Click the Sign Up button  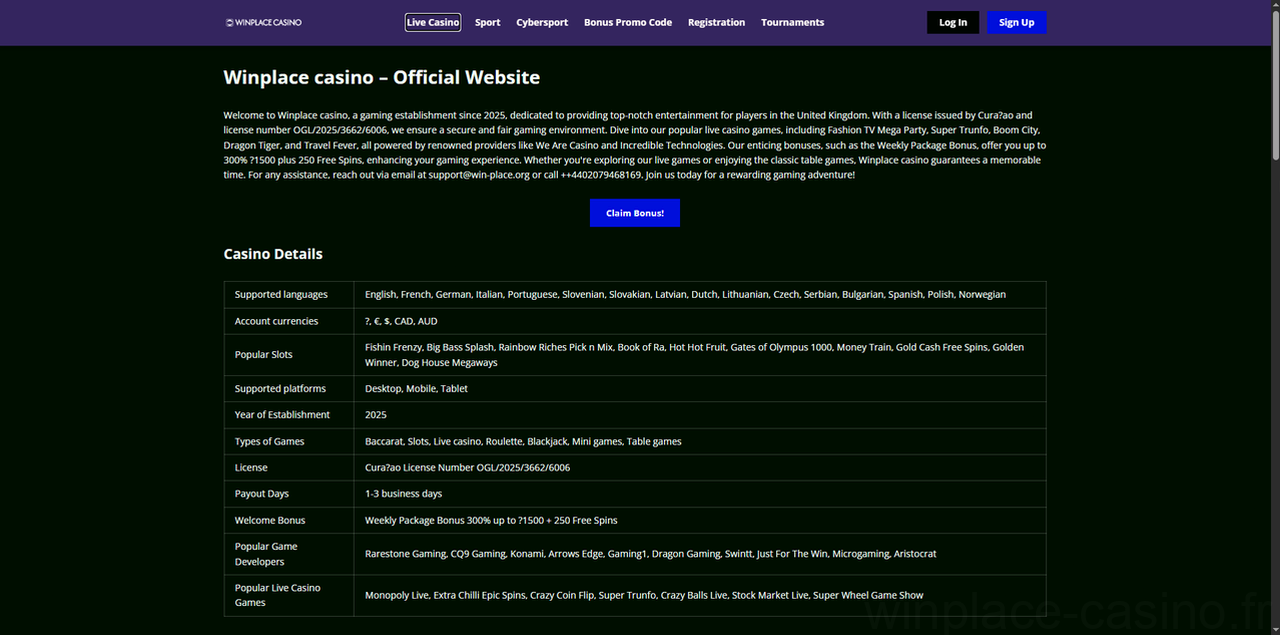tap(1016, 22)
